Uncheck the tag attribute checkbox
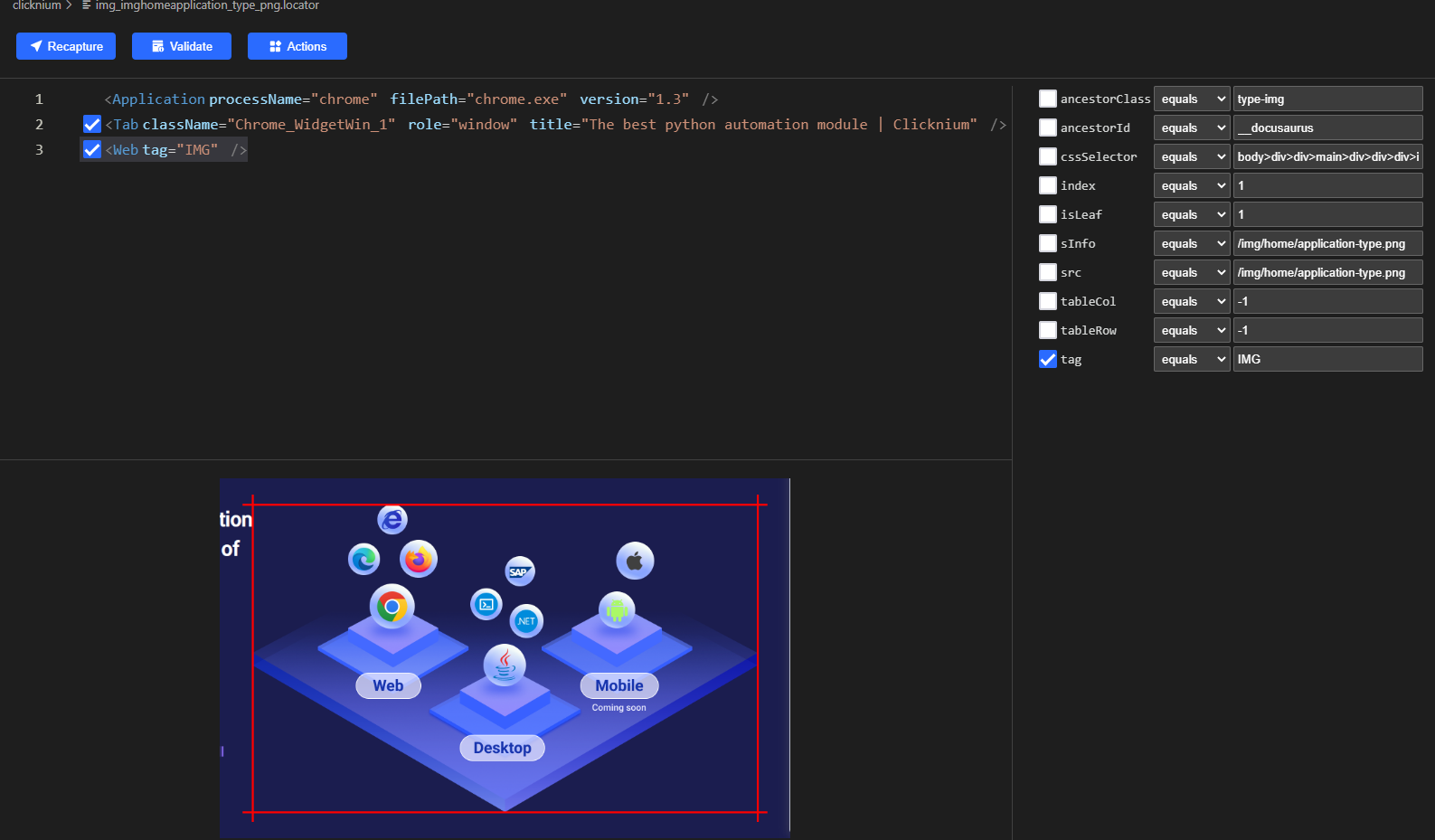Screen dimensions: 1435x840 [1048, 359]
